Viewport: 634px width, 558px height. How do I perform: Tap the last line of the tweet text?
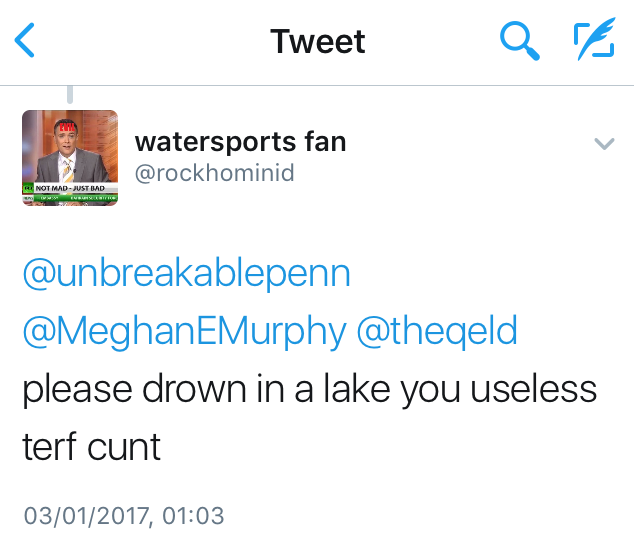pyautogui.click(x=92, y=447)
